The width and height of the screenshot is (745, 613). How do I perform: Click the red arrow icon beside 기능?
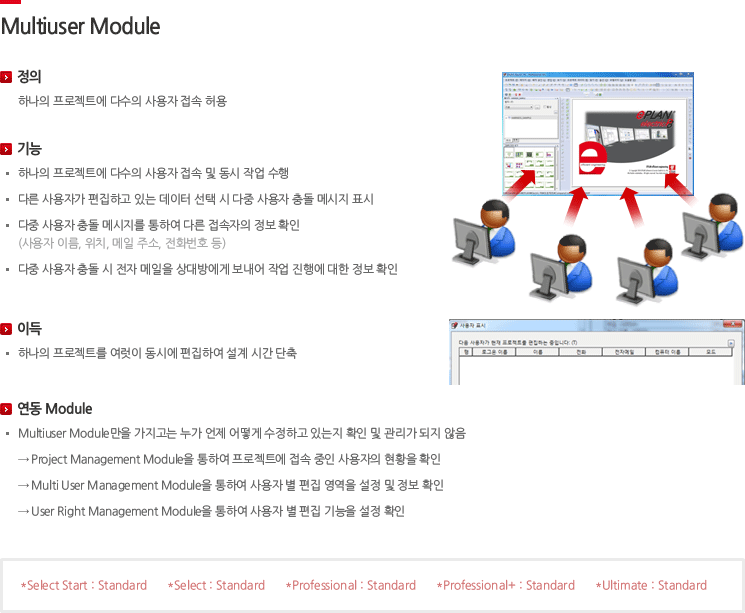click(x=6, y=149)
